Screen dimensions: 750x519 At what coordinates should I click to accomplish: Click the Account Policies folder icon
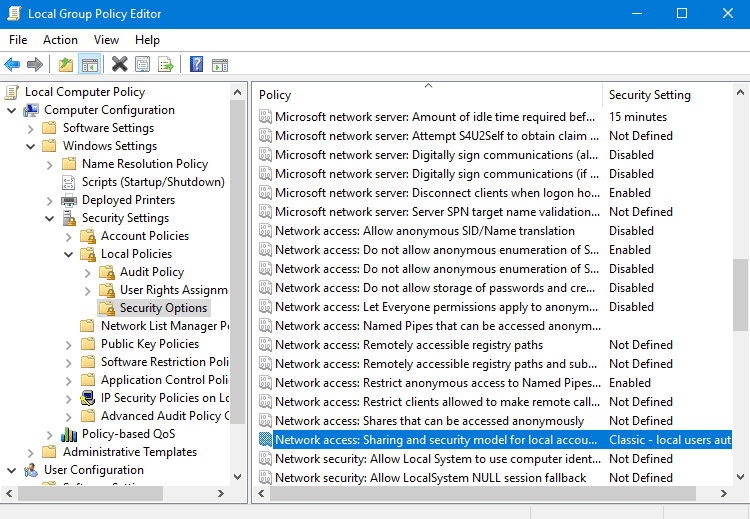click(88, 236)
